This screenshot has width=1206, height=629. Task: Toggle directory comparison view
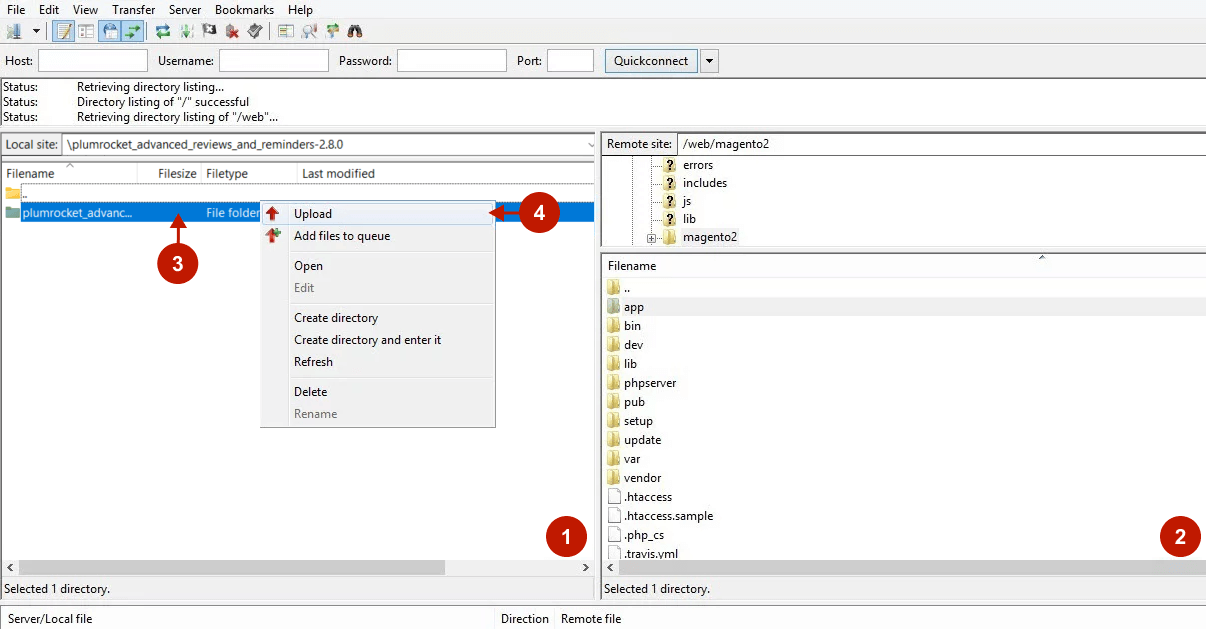tap(286, 31)
